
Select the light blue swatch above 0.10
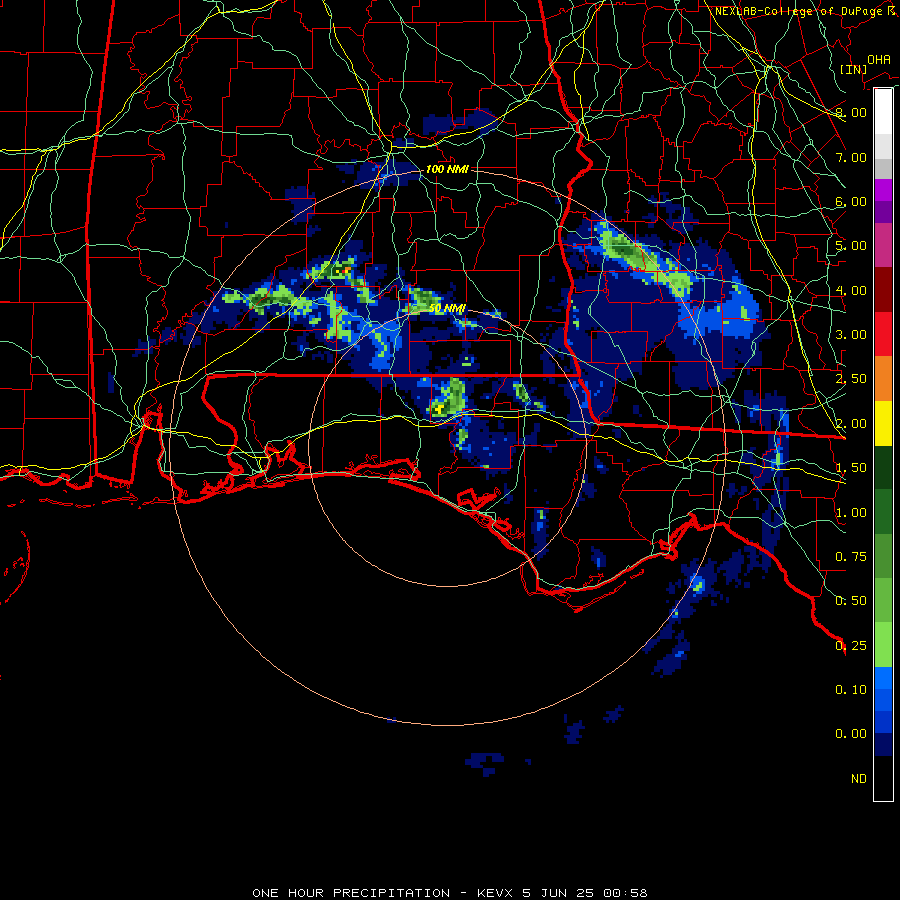tap(883, 678)
